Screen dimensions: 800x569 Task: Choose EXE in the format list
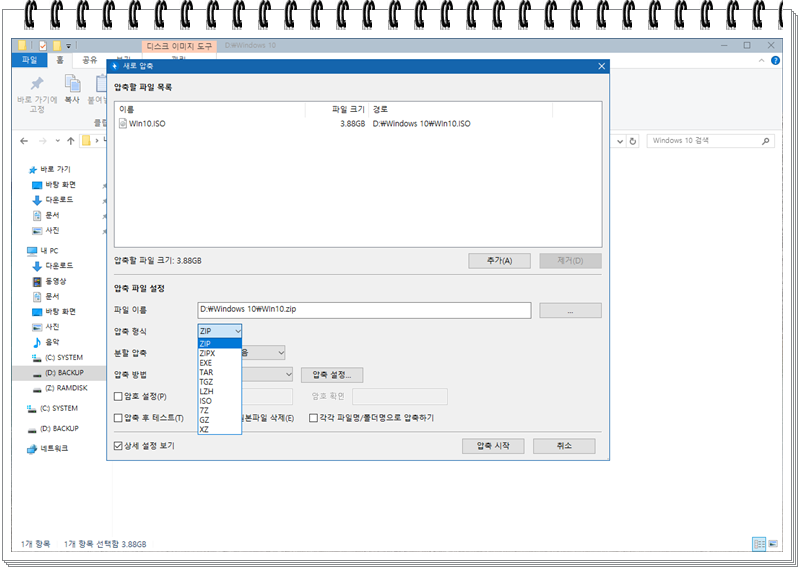tap(219, 363)
